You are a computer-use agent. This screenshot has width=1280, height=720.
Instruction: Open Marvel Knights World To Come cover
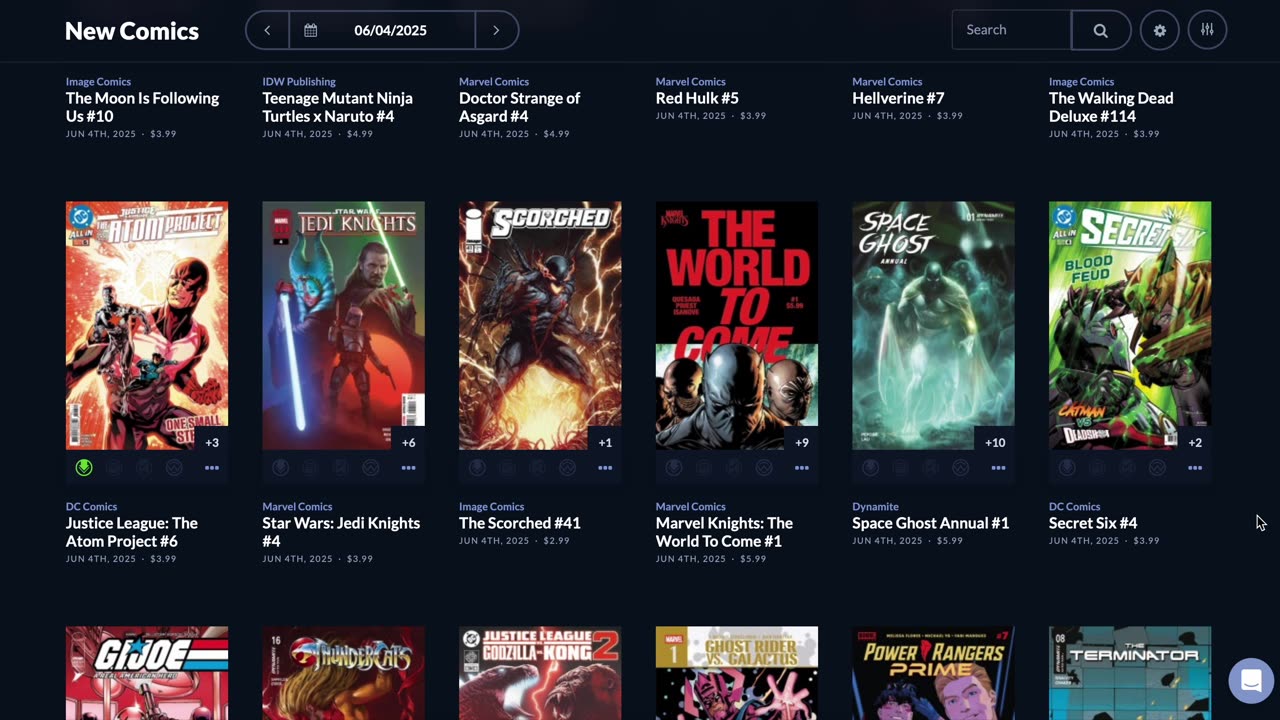tap(737, 326)
